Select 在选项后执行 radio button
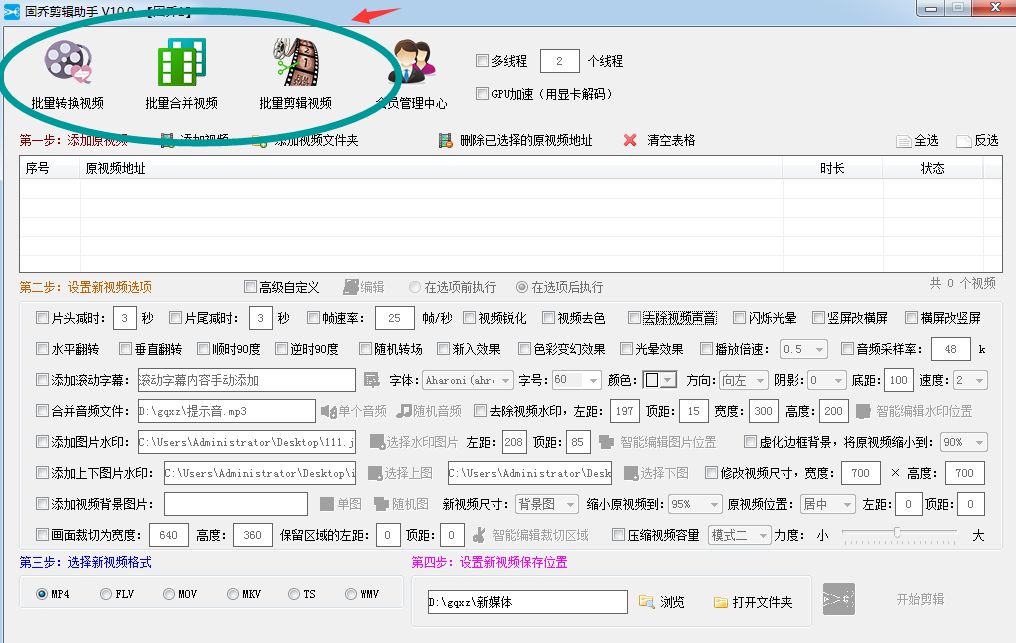 pos(522,286)
